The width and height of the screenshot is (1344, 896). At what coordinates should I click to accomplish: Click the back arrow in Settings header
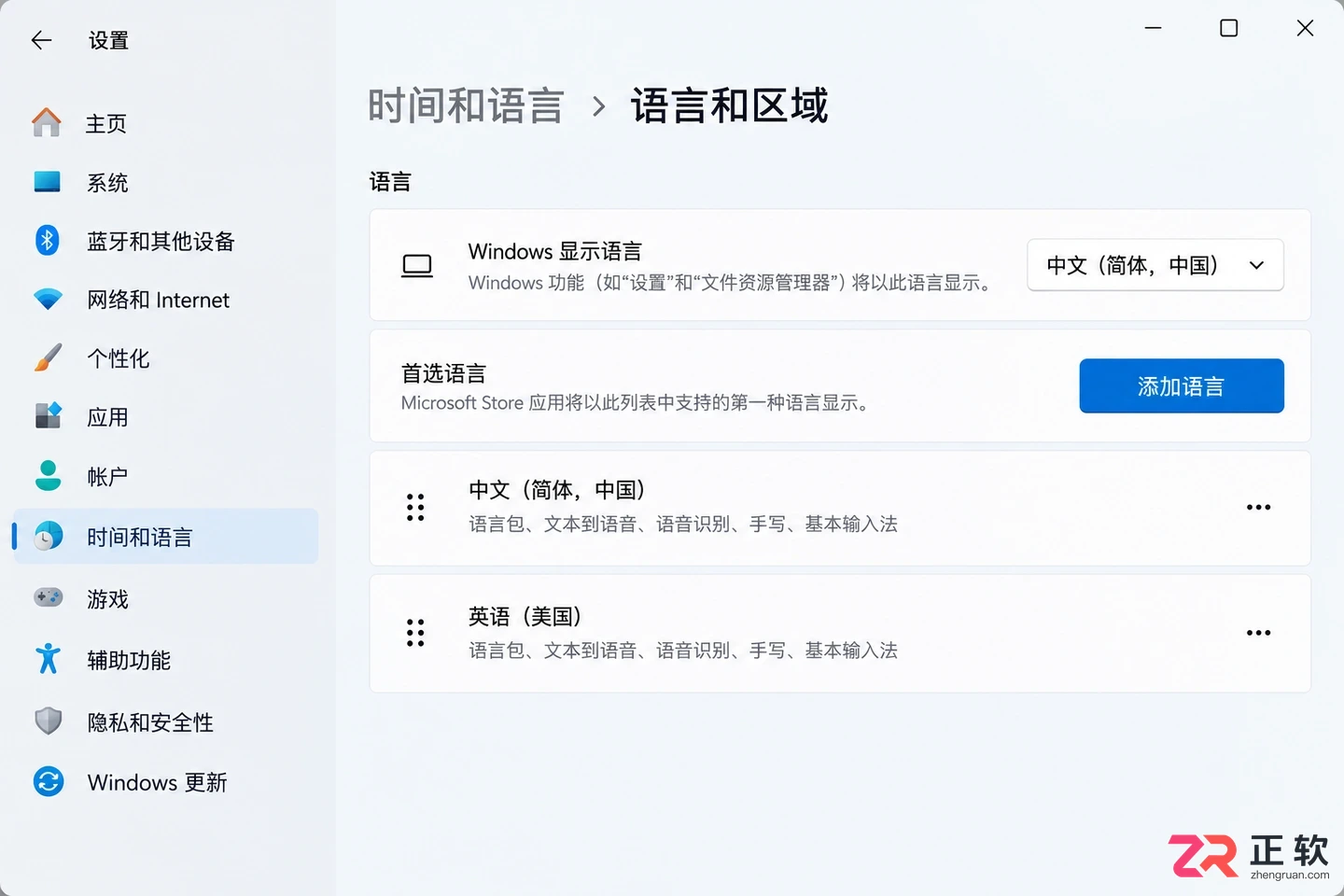click(x=41, y=40)
